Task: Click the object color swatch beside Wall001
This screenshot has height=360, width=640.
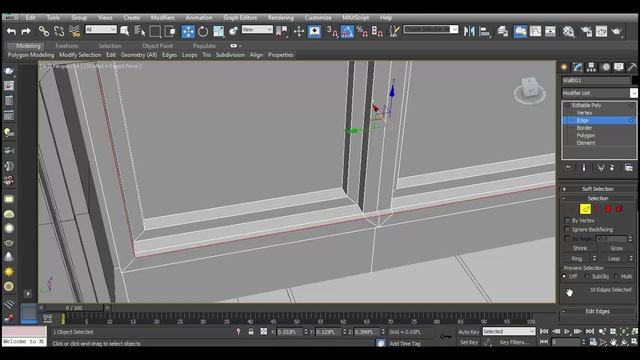Action: [x=636, y=80]
